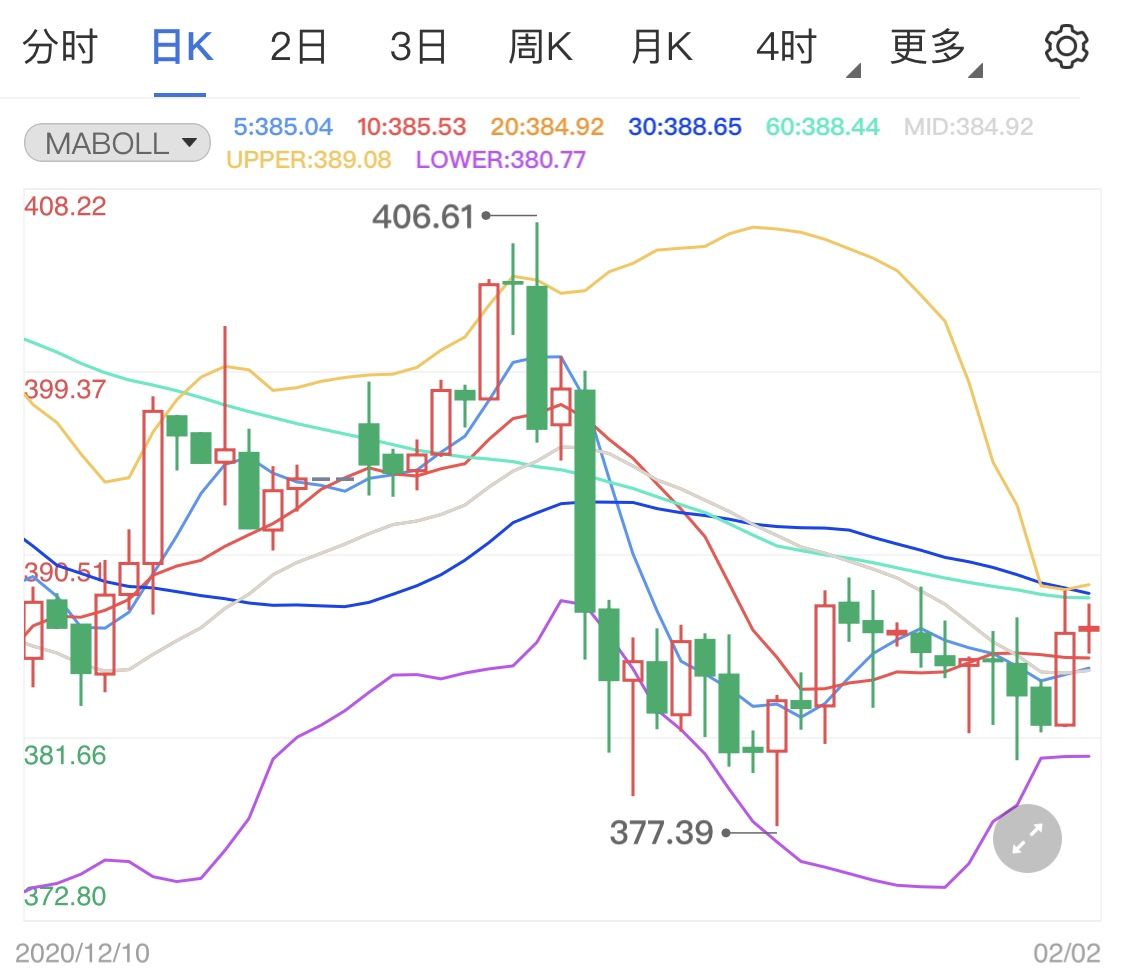Open the 4时 four-hour chart
Screen dimensions: 1125x975
pos(786,44)
